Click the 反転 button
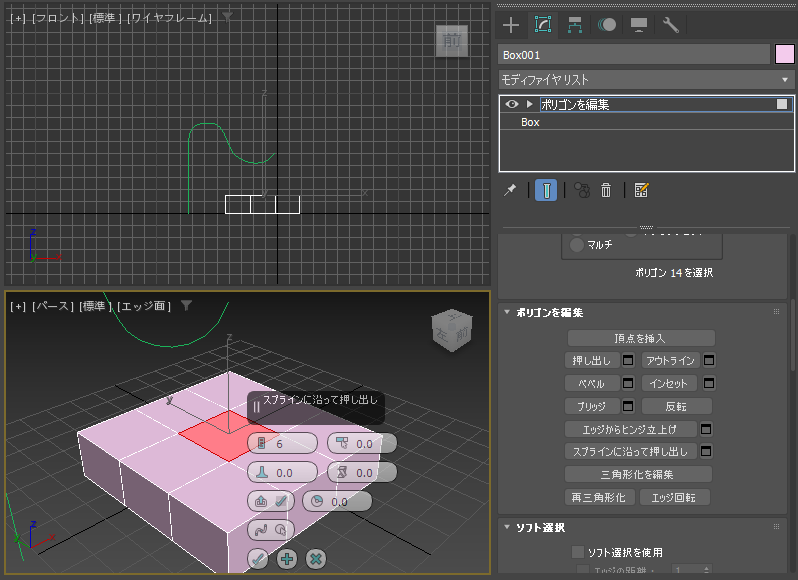This screenshot has width=798, height=580. 676,406
